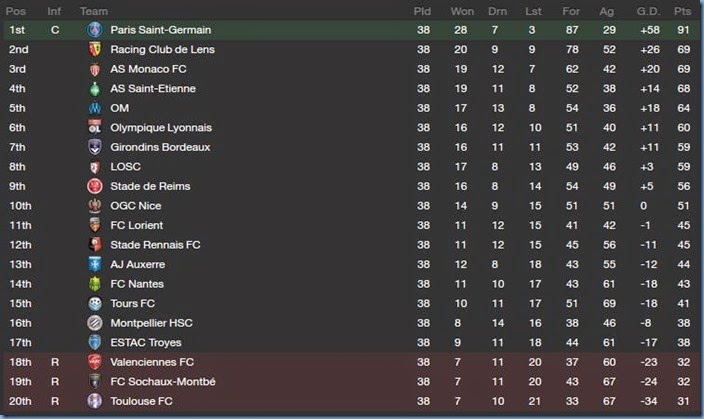Image resolution: width=704 pixels, height=419 pixels.
Task: Sort by the Team column header
Action: (x=94, y=10)
